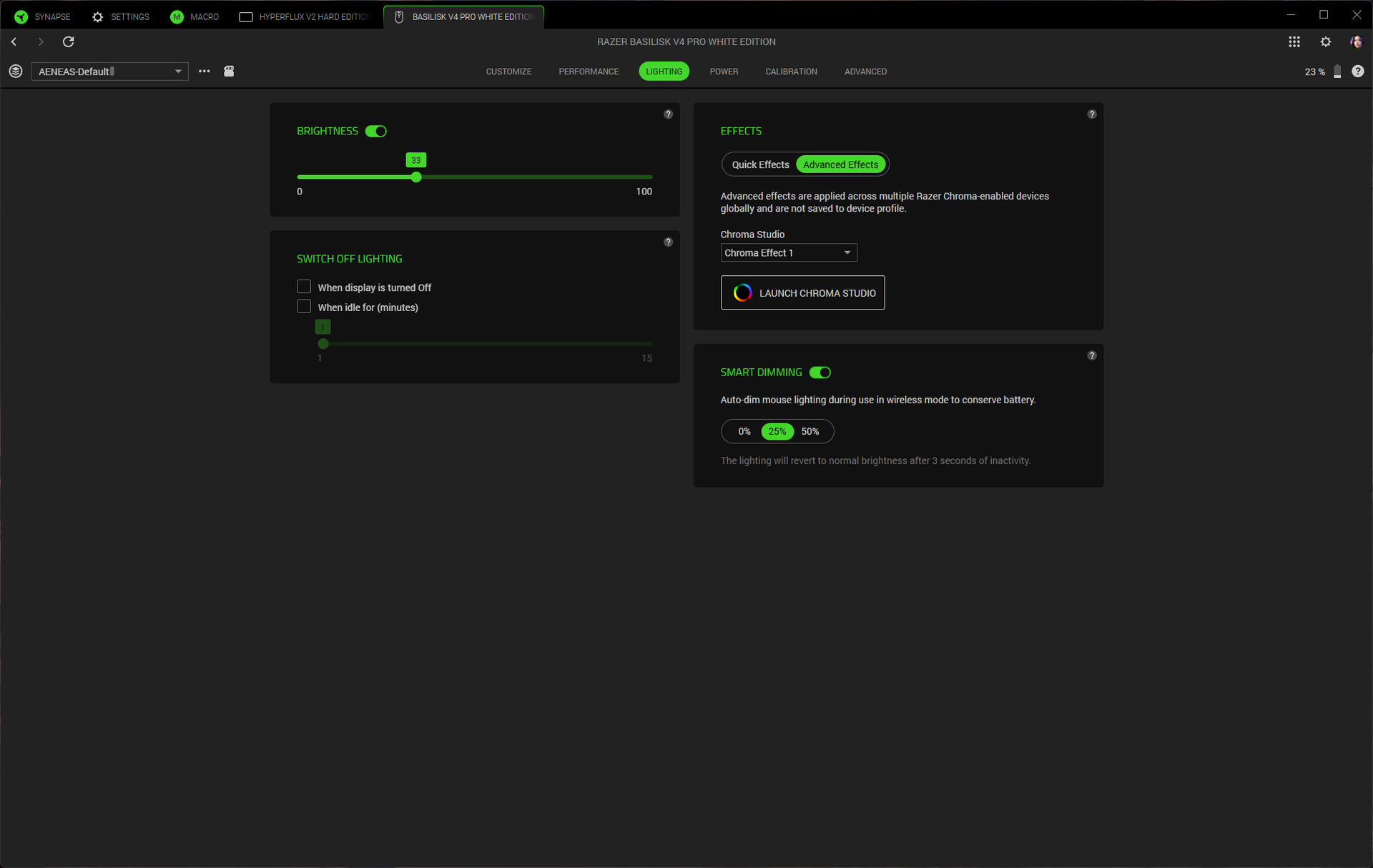Open the Synapse tab
This screenshot has height=868, width=1373.
42,16
